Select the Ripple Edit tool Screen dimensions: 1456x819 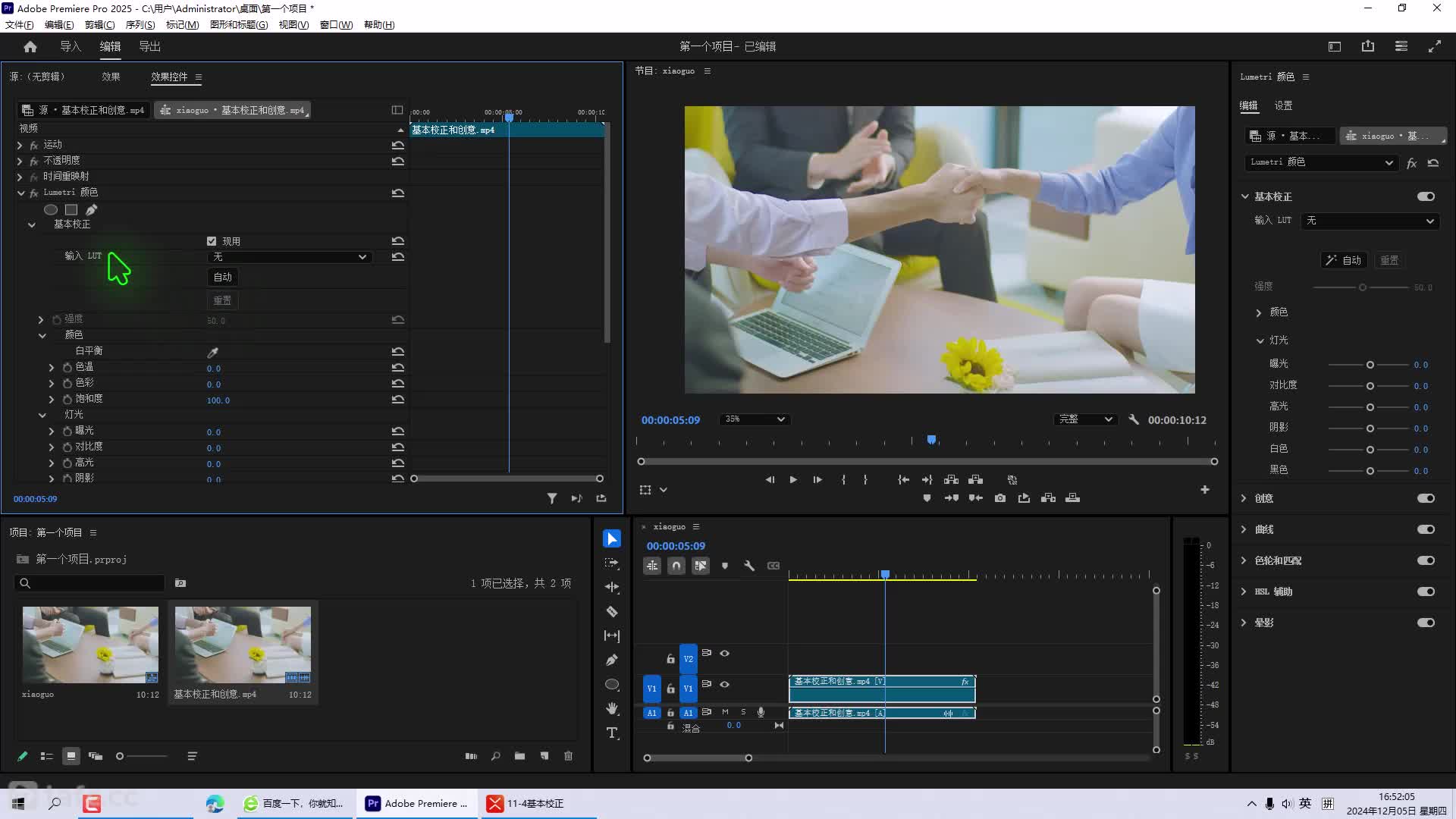tap(612, 587)
